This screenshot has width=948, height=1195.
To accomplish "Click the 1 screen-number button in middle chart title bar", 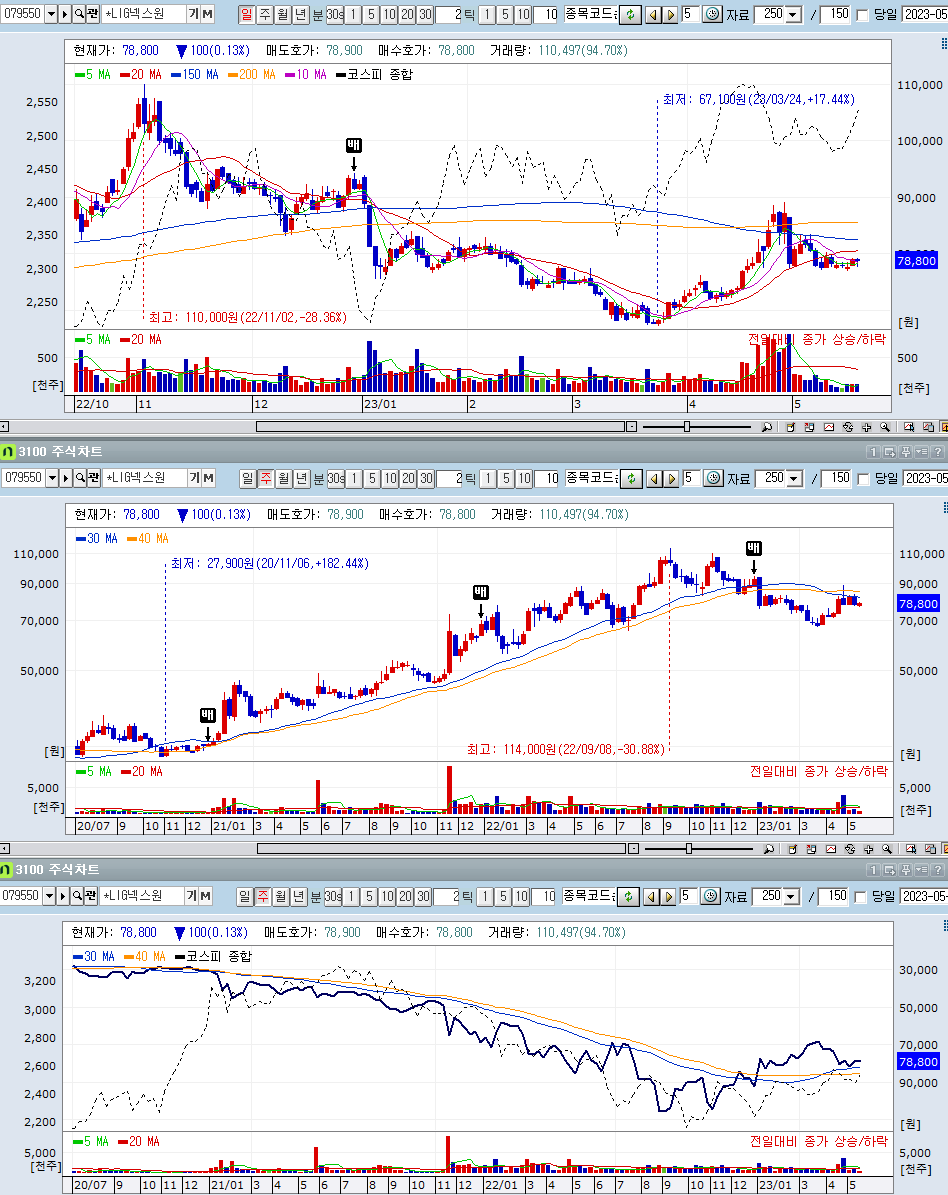I will 873,452.
